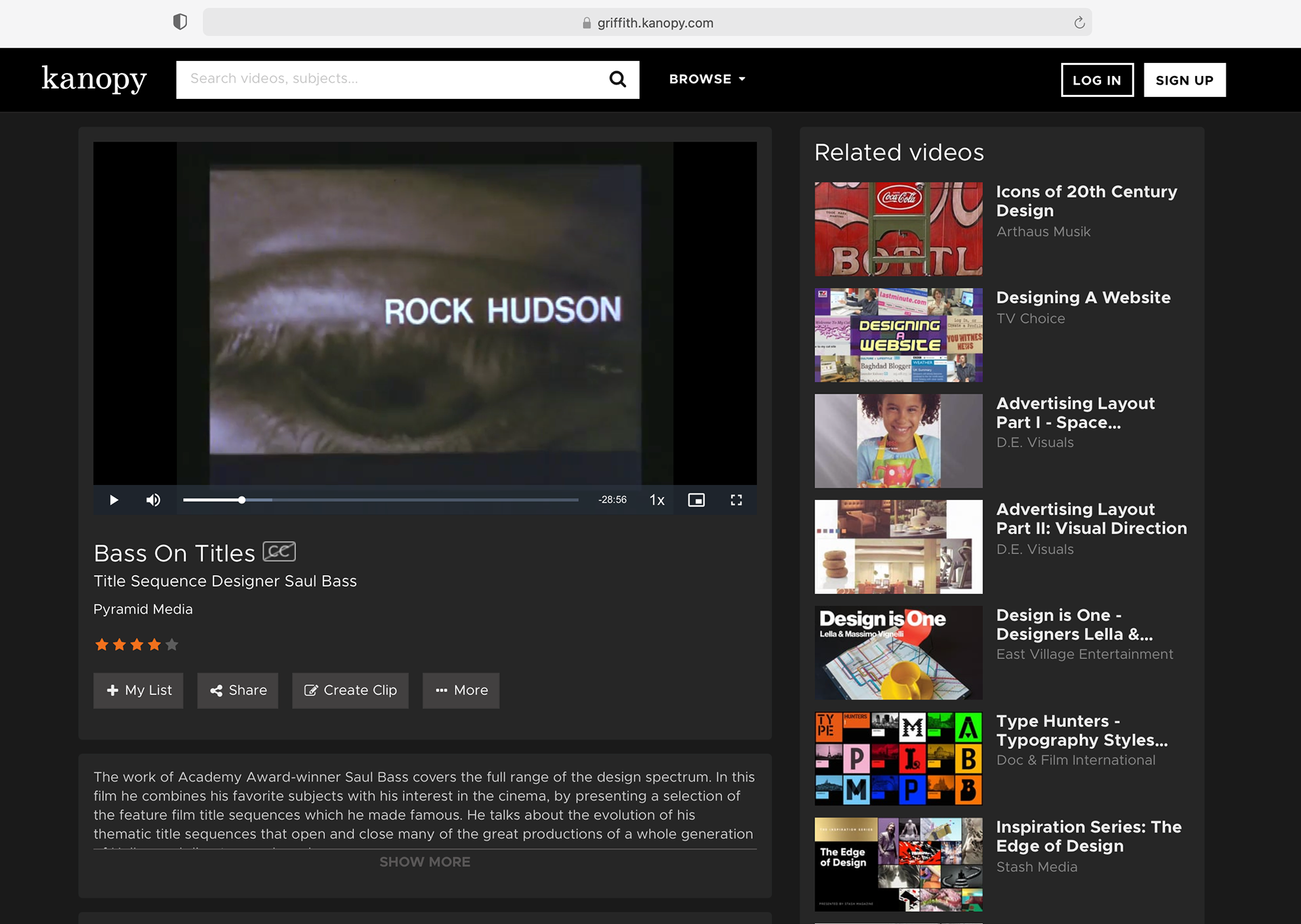Toggle the closed captions CC badge

point(279,551)
